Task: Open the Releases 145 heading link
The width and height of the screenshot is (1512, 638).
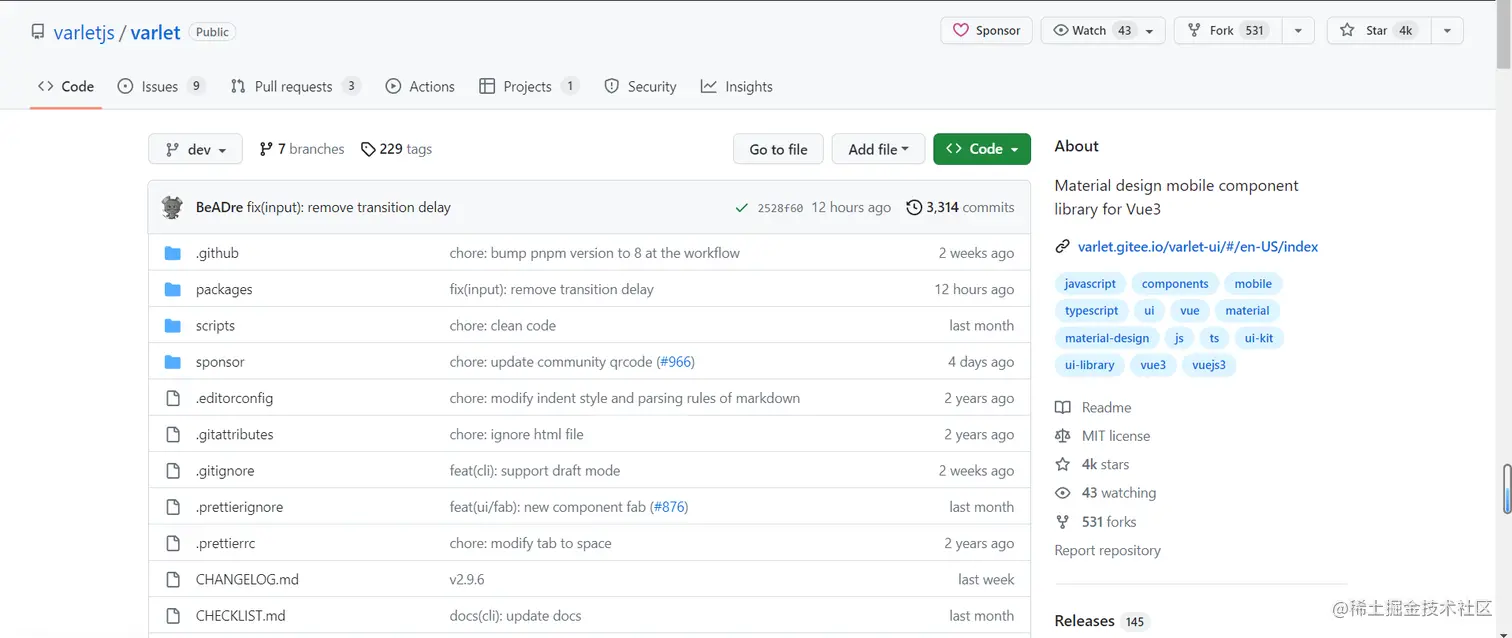Action: coord(1100,621)
